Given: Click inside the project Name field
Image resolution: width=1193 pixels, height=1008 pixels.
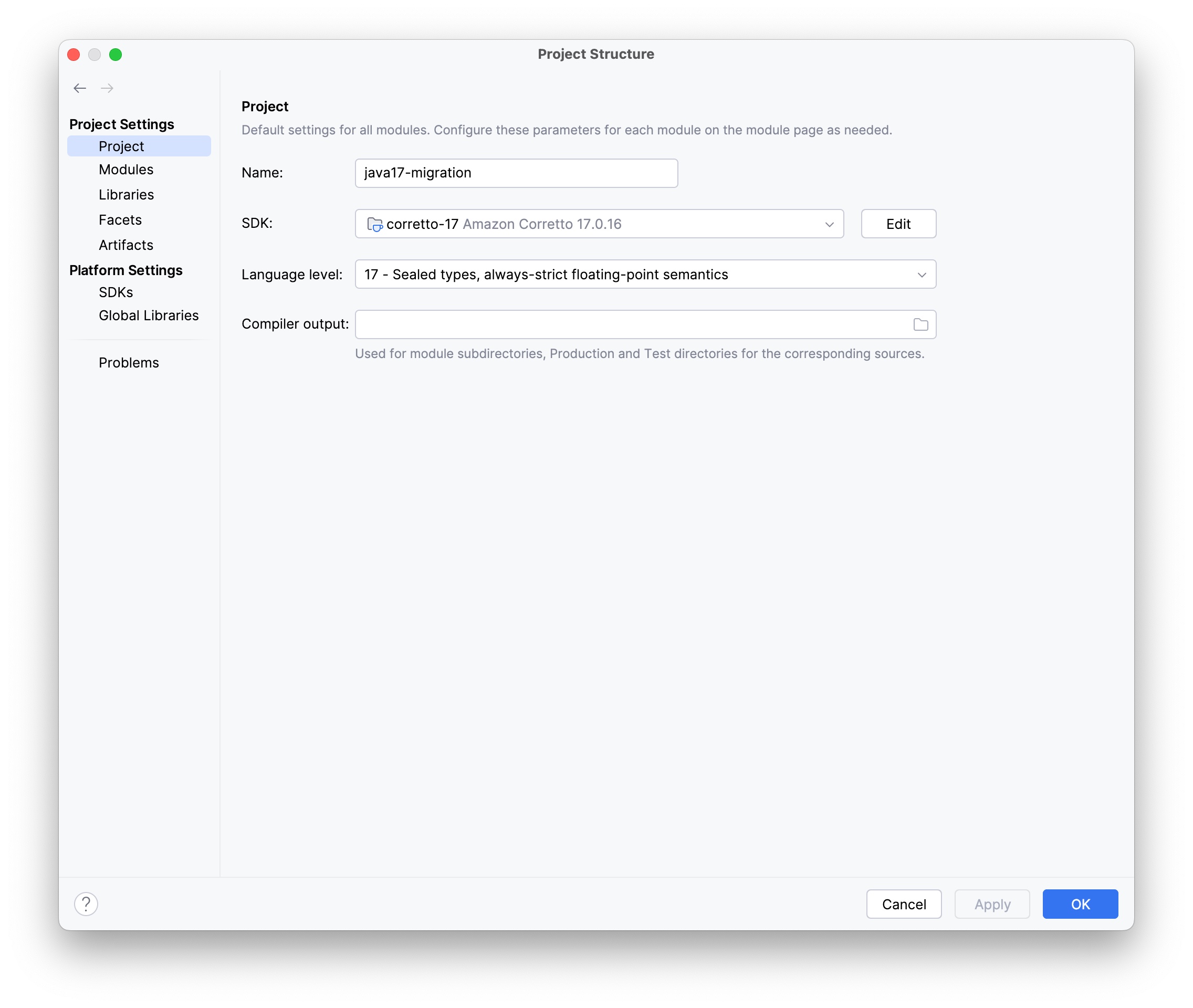Looking at the screenshot, I should point(515,173).
